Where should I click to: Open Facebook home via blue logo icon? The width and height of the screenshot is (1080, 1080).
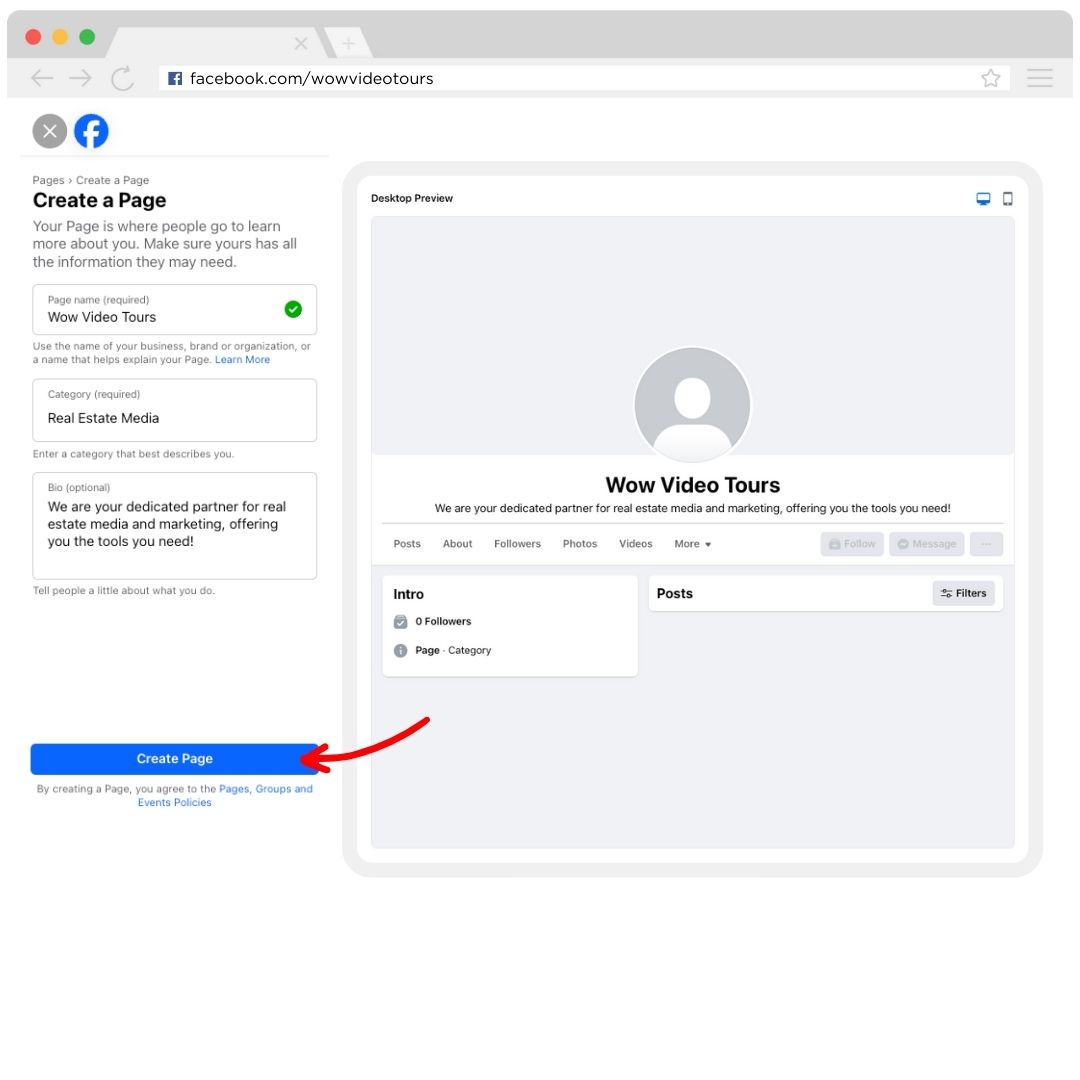(92, 131)
